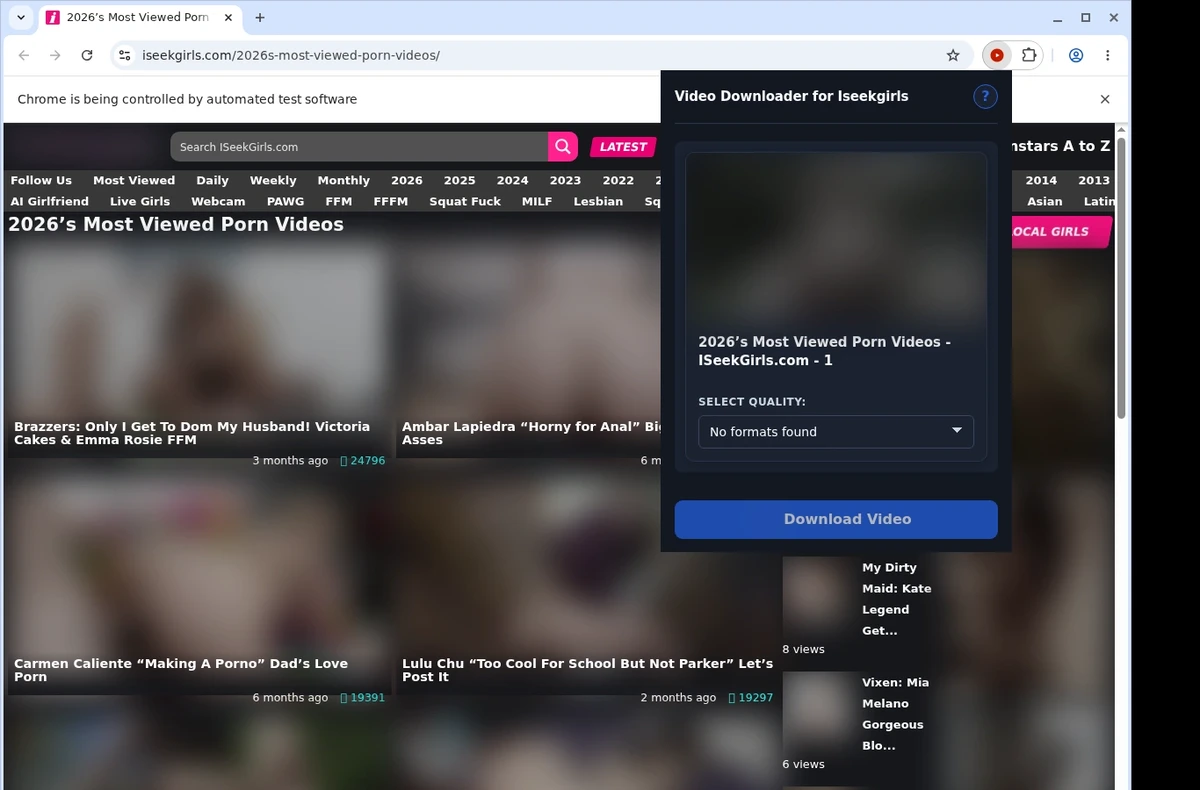Click the 19297 view count
The height and width of the screenshot is (790, 1200).
(751, 698)
